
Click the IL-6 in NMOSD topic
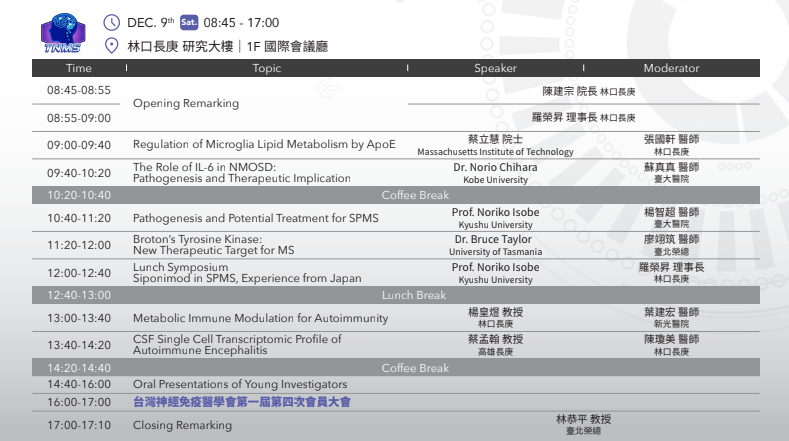242,173
